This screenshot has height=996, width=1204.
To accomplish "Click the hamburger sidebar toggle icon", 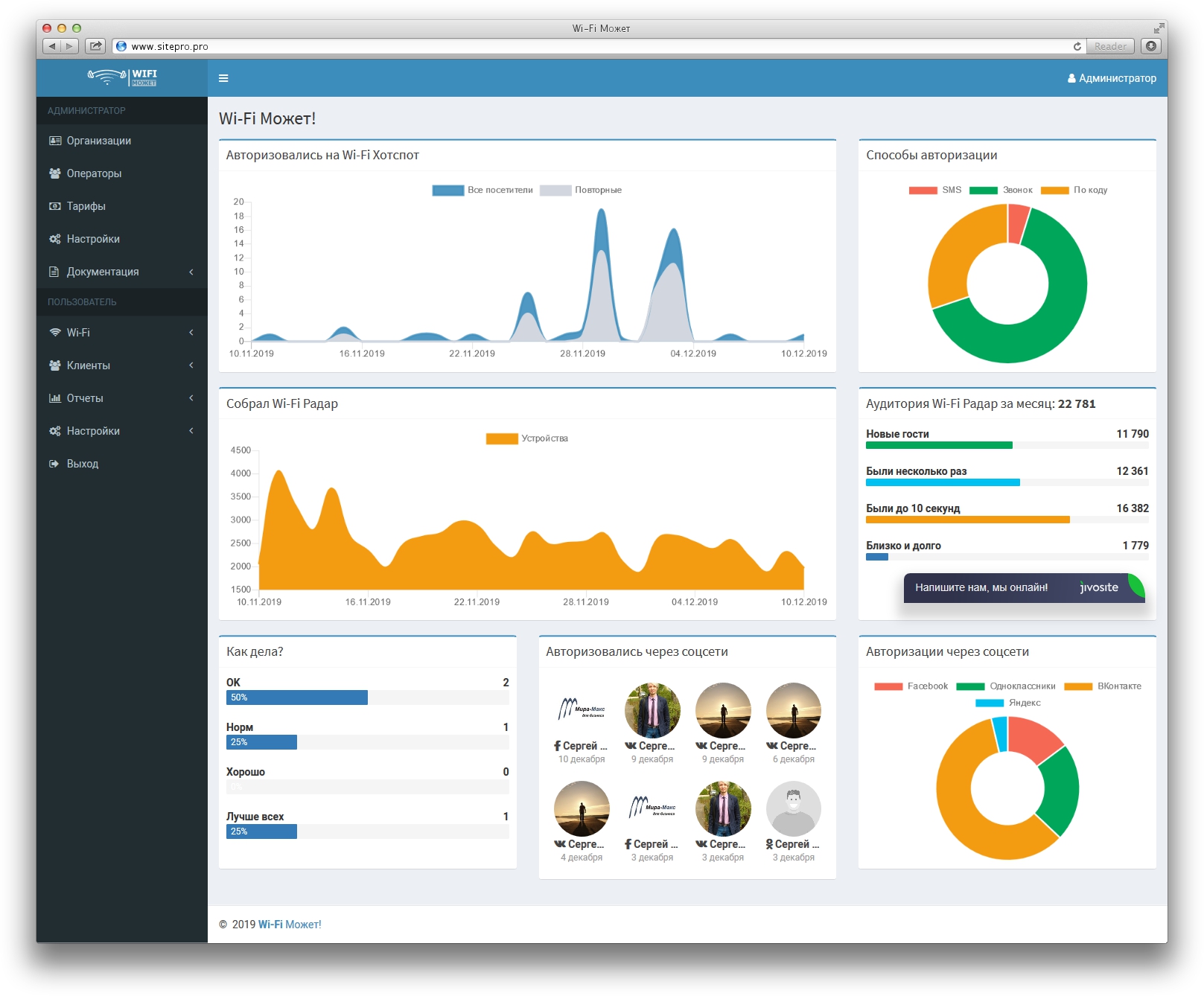I will [223, 78].
